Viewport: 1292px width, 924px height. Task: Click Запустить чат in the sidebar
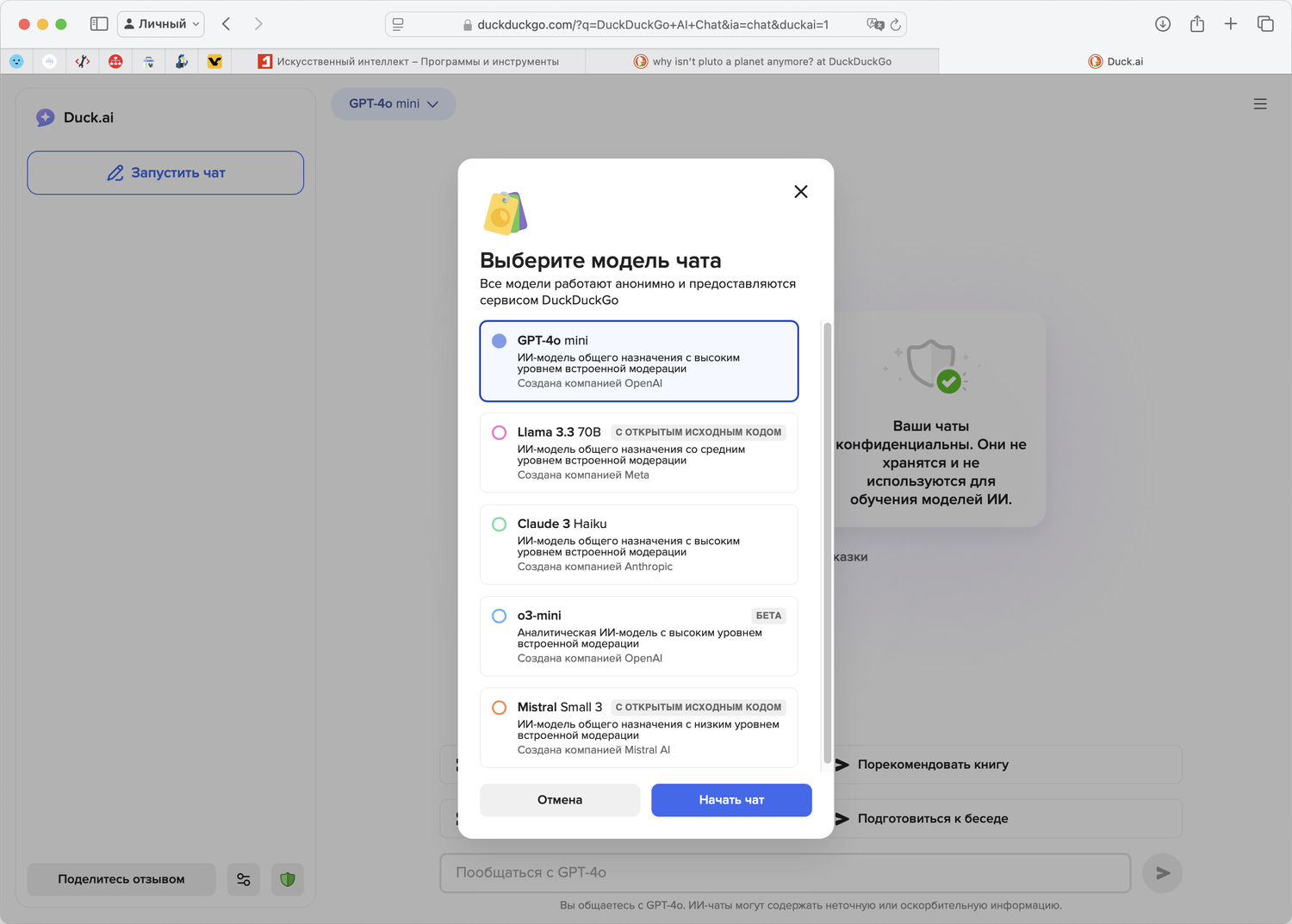tap(165, 173)
